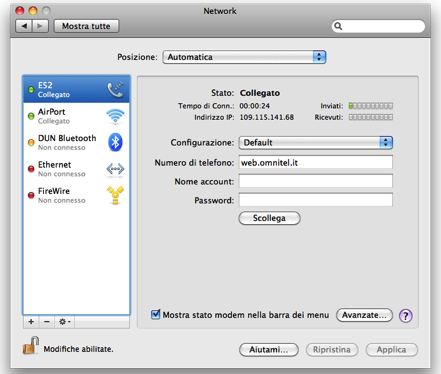Open the gear action menu

(x=64, y=322)
